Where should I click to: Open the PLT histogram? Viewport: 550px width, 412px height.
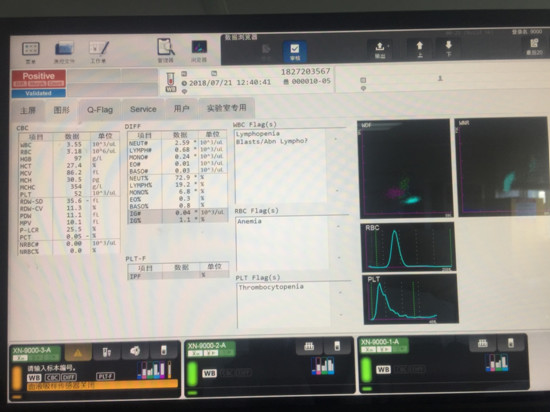[411, 299]
